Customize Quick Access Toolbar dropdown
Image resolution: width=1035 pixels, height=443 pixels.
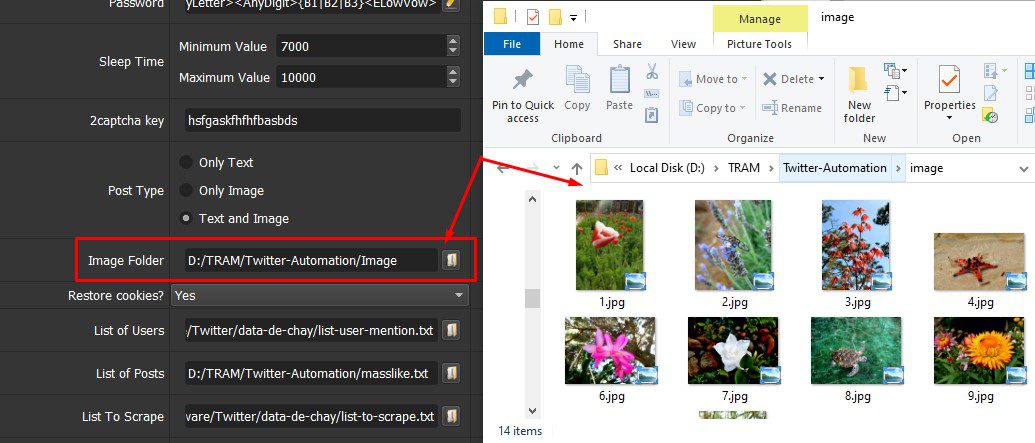(573, 17)
